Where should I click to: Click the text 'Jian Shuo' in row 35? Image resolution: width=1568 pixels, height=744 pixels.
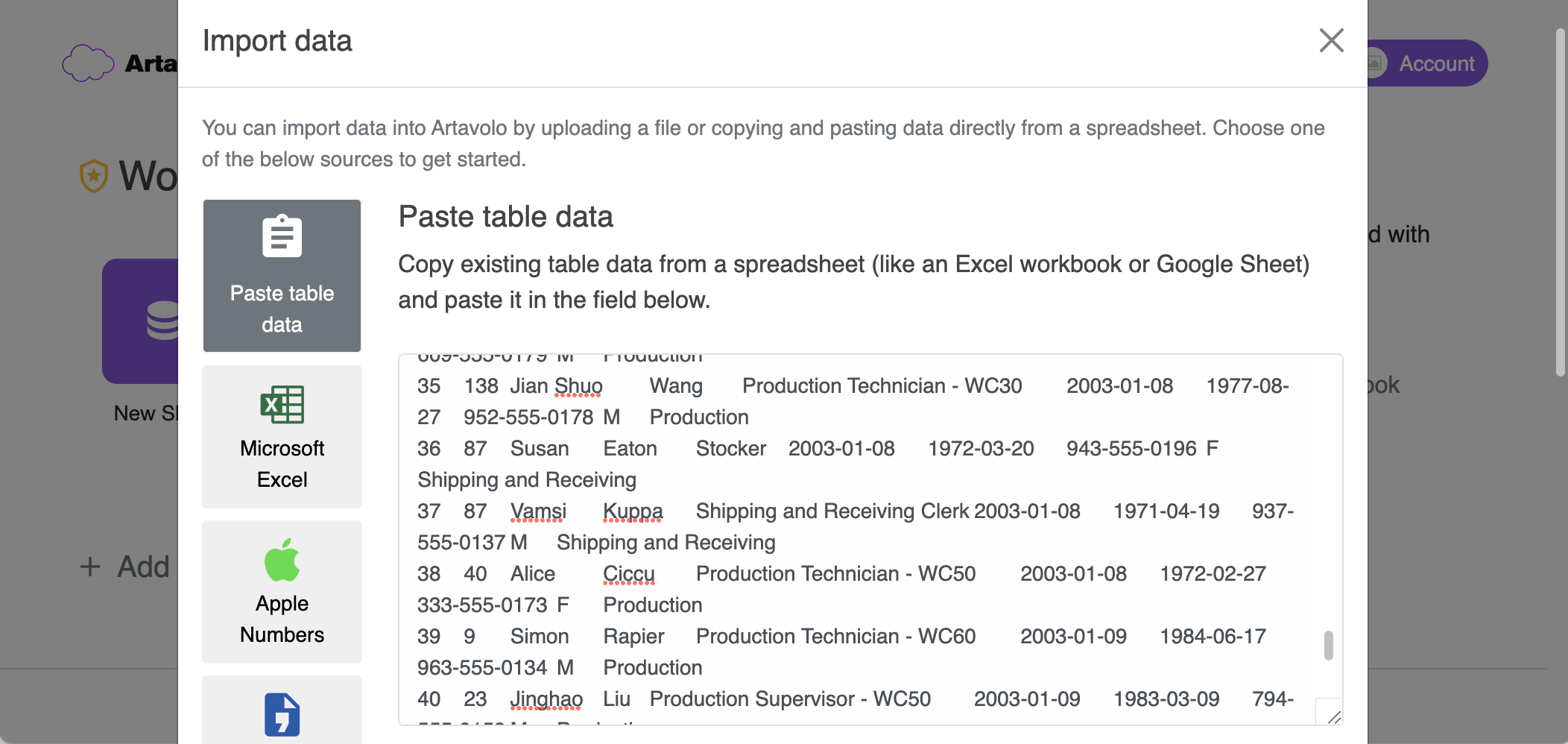pyautogui.click(x=556, y=386)
